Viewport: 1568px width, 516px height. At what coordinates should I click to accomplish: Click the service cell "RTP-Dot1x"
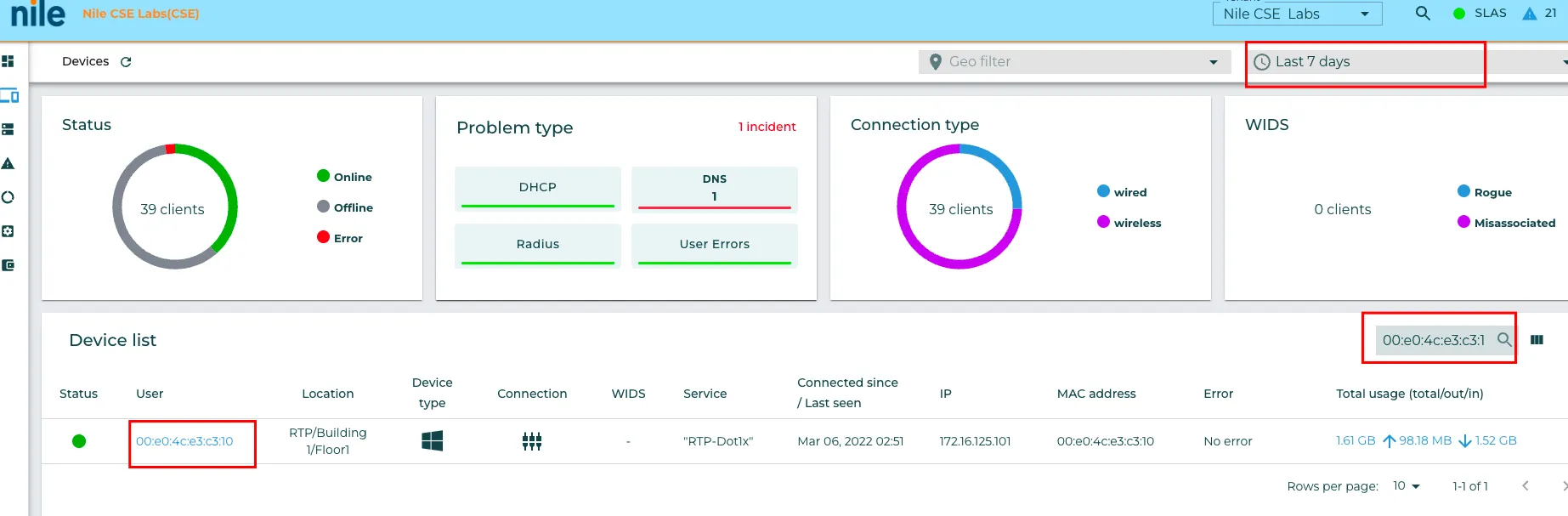(x=718, y=441)
